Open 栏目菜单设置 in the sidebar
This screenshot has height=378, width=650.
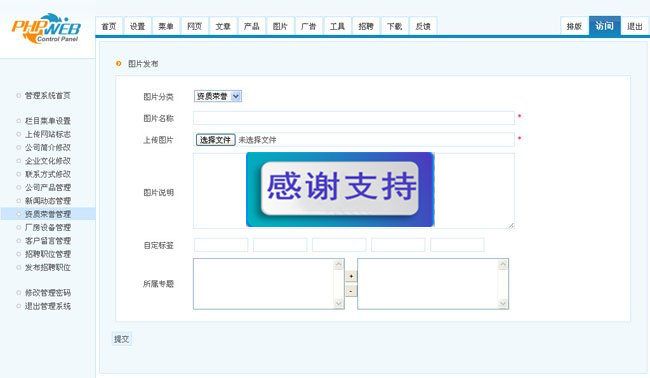point(48,121)
